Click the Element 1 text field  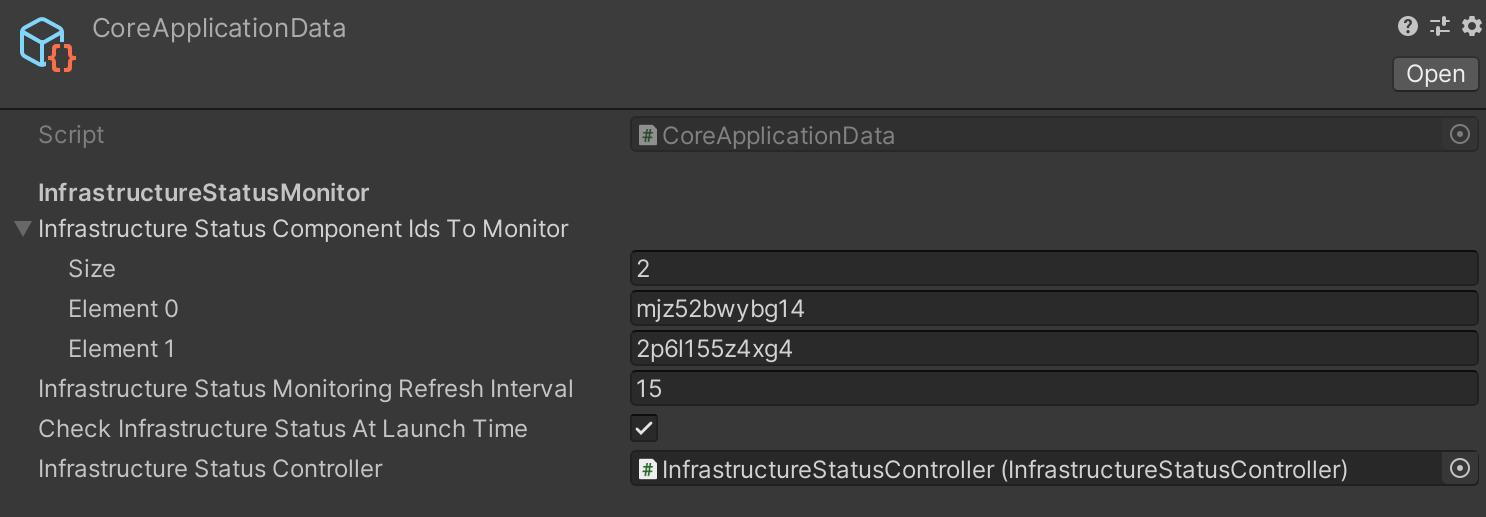[1054, 348]
